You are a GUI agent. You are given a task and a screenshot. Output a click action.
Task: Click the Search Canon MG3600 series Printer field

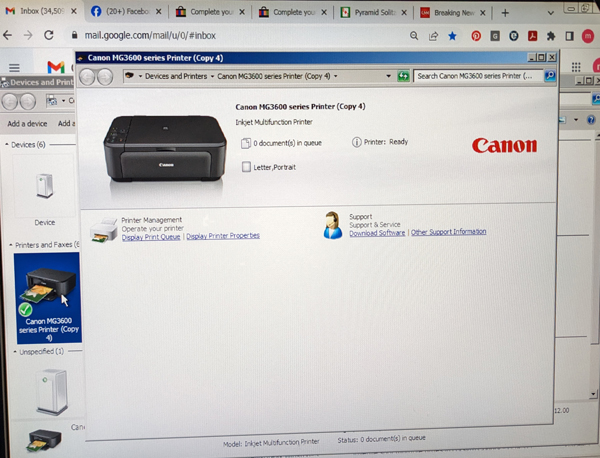(x=479, y=76)
